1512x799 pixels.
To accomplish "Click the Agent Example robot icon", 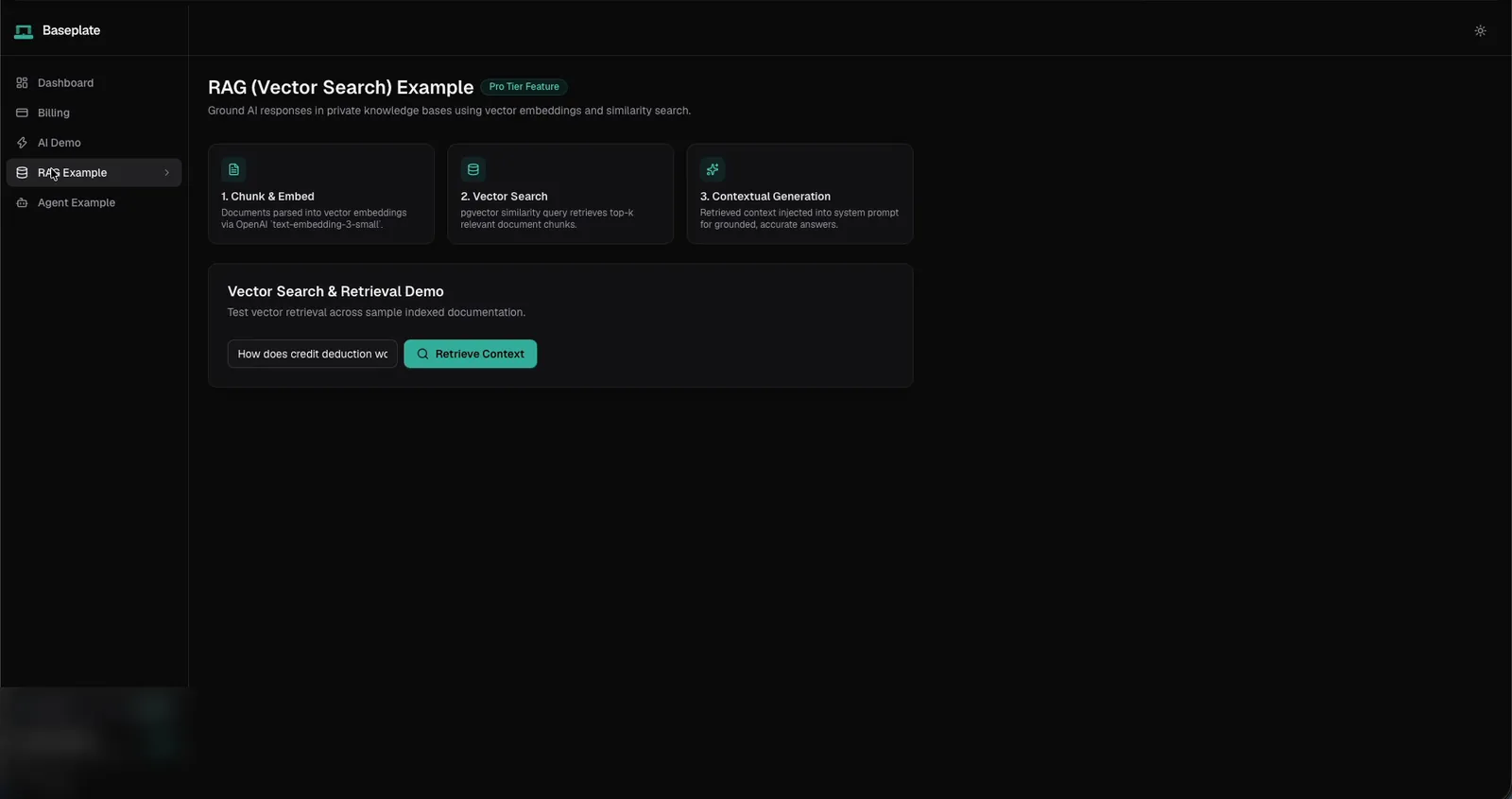I will (22, 203).
